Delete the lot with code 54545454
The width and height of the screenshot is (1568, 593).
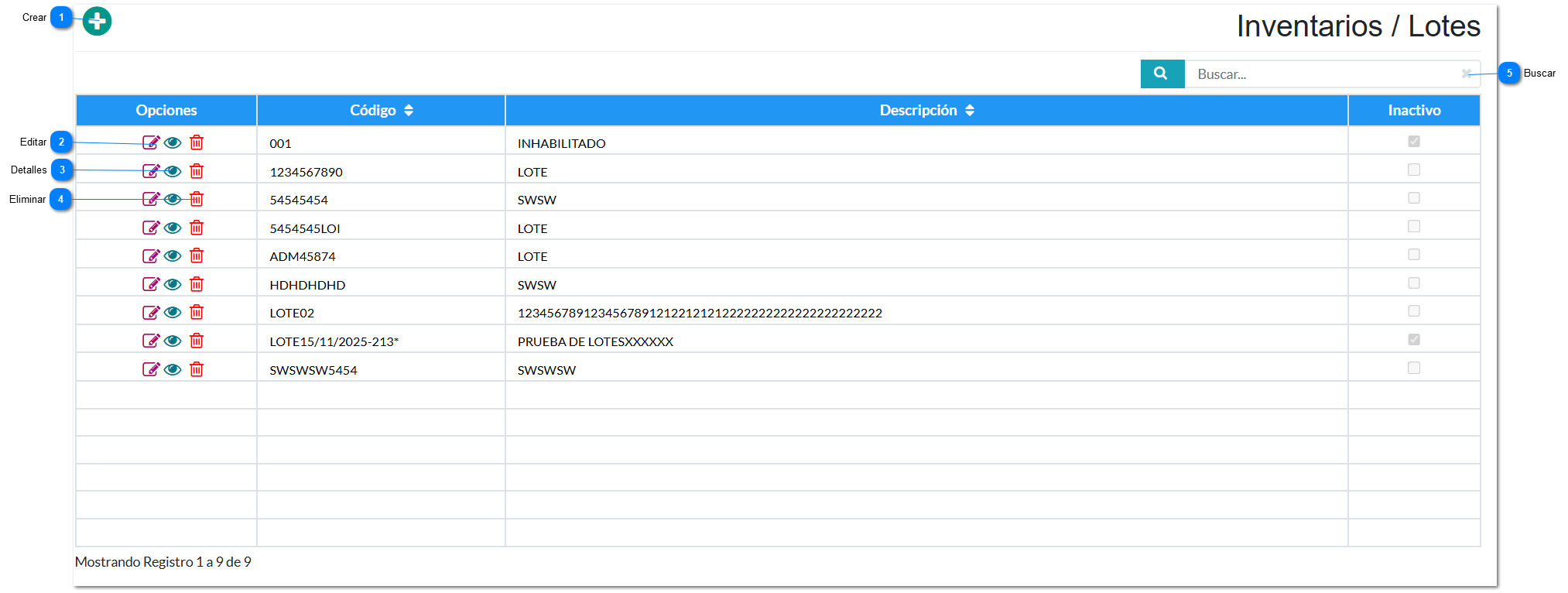click(197, 199)
